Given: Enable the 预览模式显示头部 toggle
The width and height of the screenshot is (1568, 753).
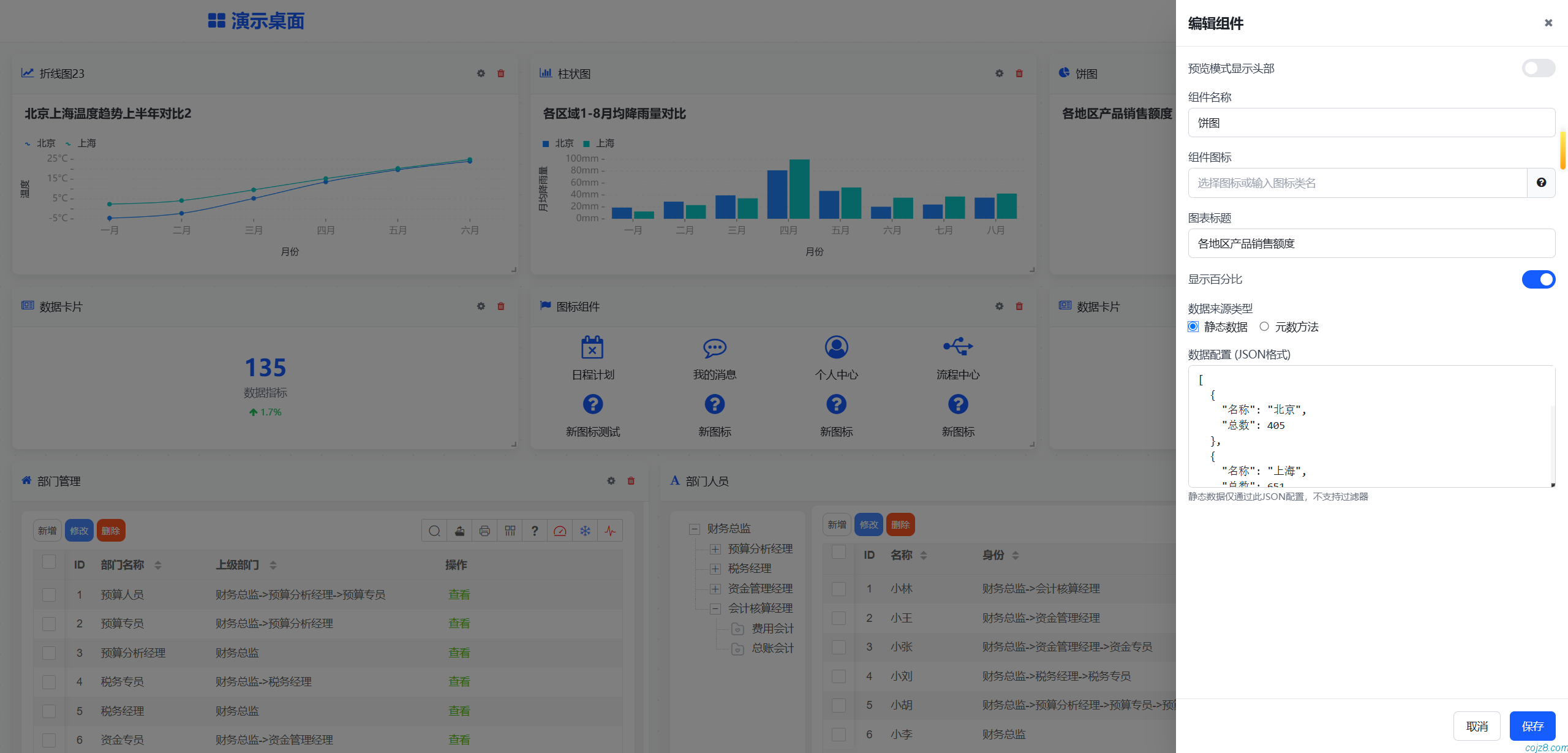Looking at the screenshot, I should point(1538,68).
